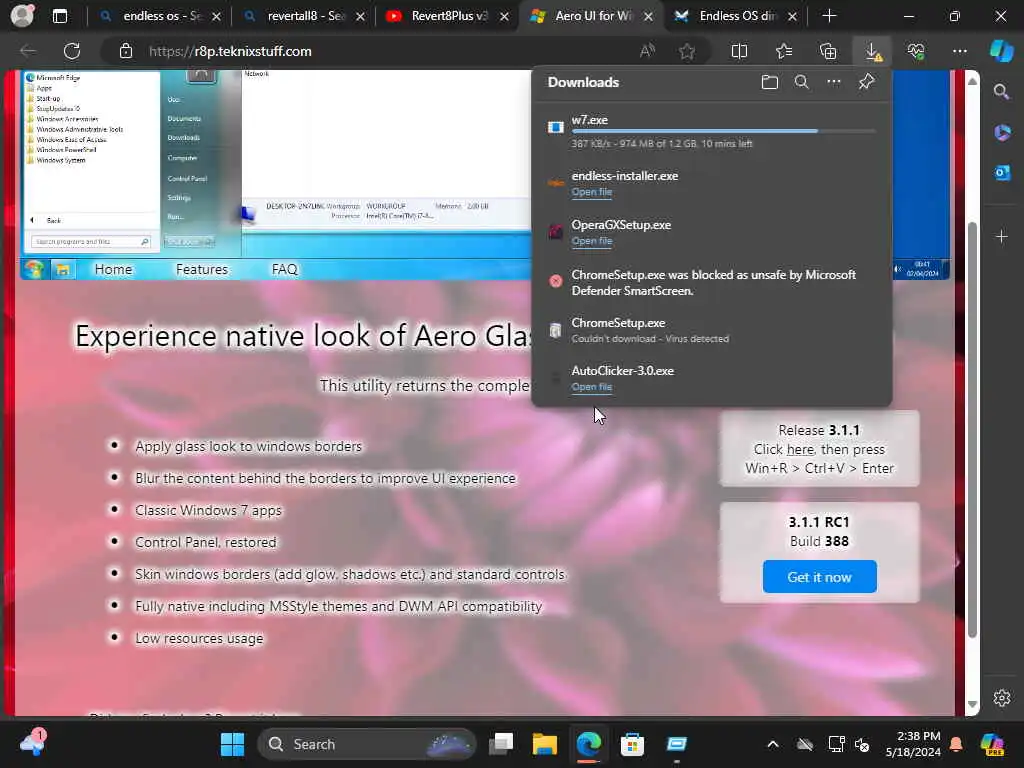Image resolution: width=1024 pixels, height=768 pixels.
Task: Follow the 'here' link in Release 3.1.1
Action: [800, 449]
